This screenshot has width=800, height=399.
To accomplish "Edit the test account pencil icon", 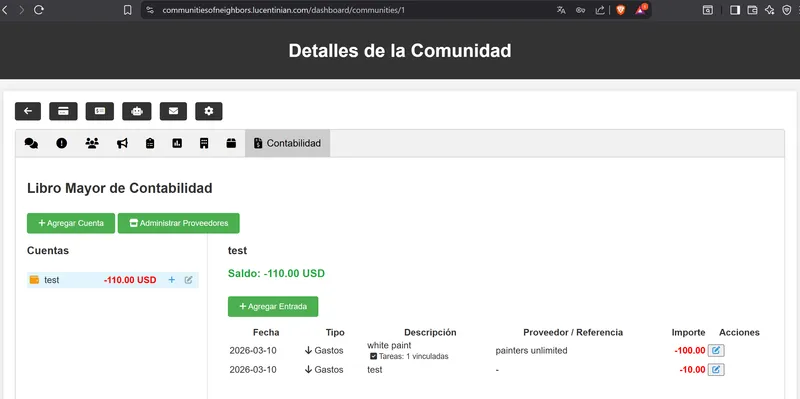I will click(x=188, y=280).
